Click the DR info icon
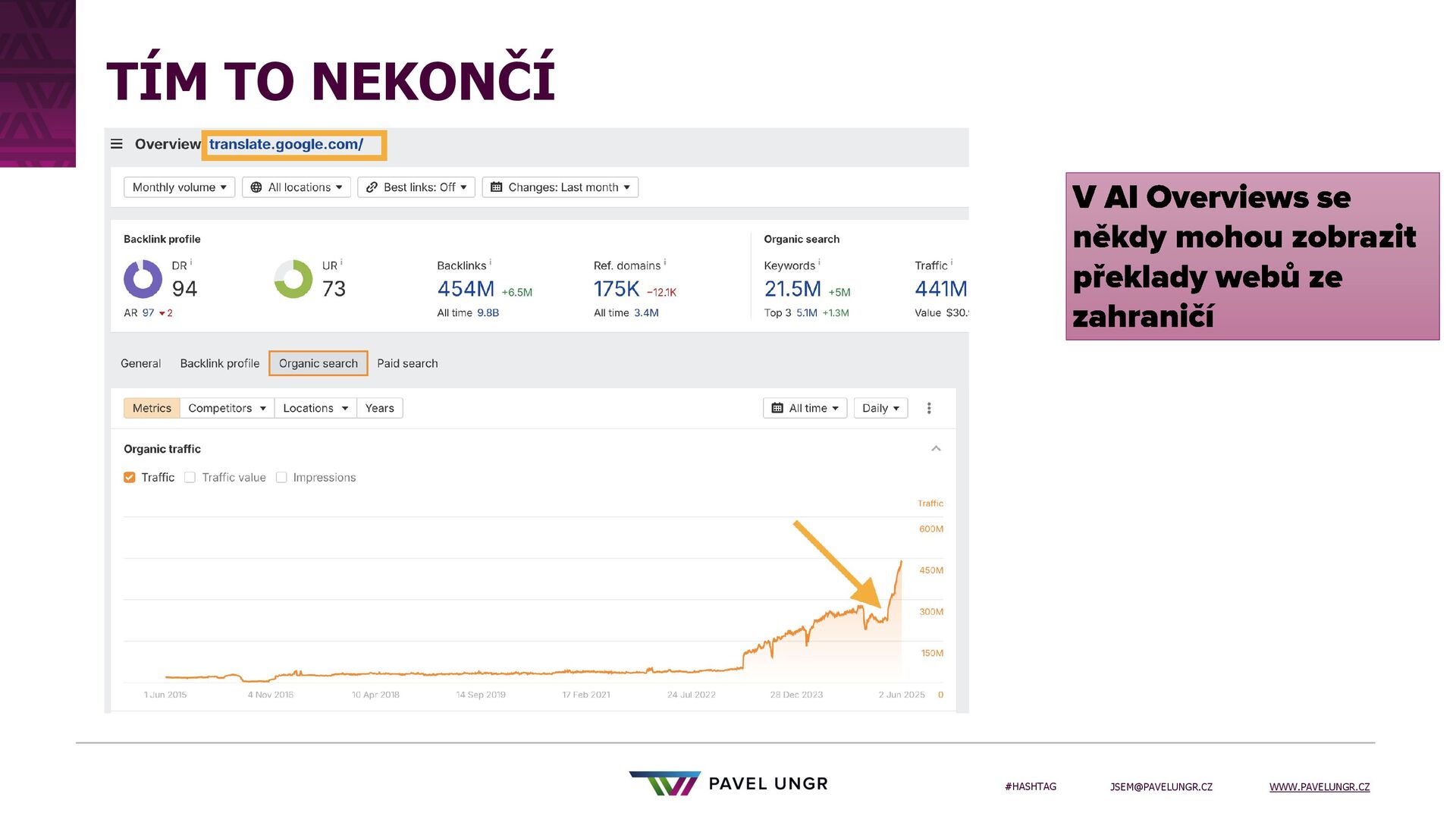The image size is (1456, 819). pyautogui.click(x=191, y=262)
